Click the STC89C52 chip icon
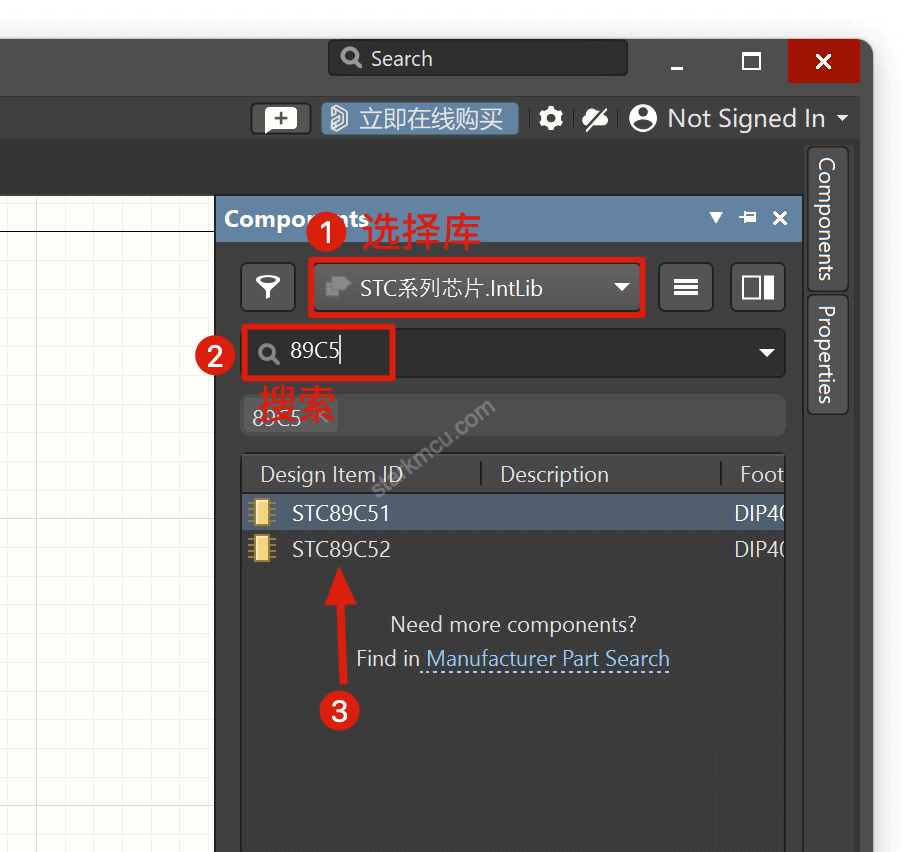 (x=262, y=548)
